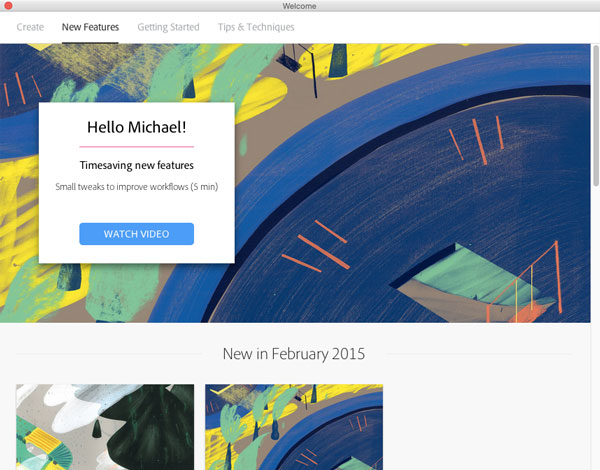Switch to the Create tab
The image size is (600, 470).
(x=30, y=27)
